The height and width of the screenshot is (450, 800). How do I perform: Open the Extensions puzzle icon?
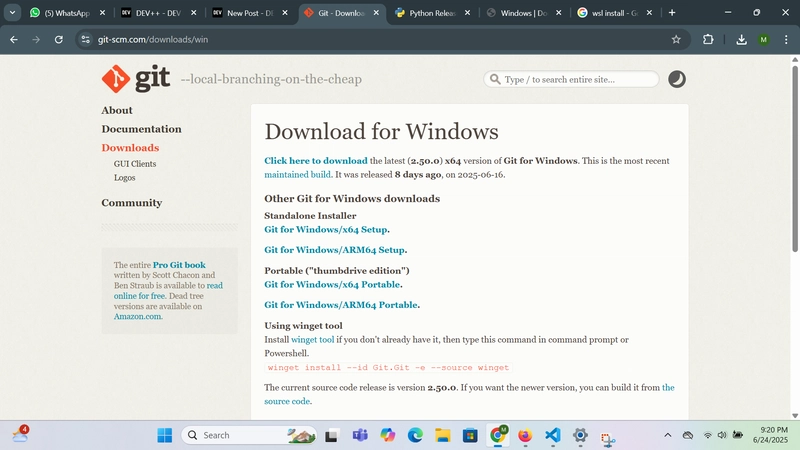(708, 39)
